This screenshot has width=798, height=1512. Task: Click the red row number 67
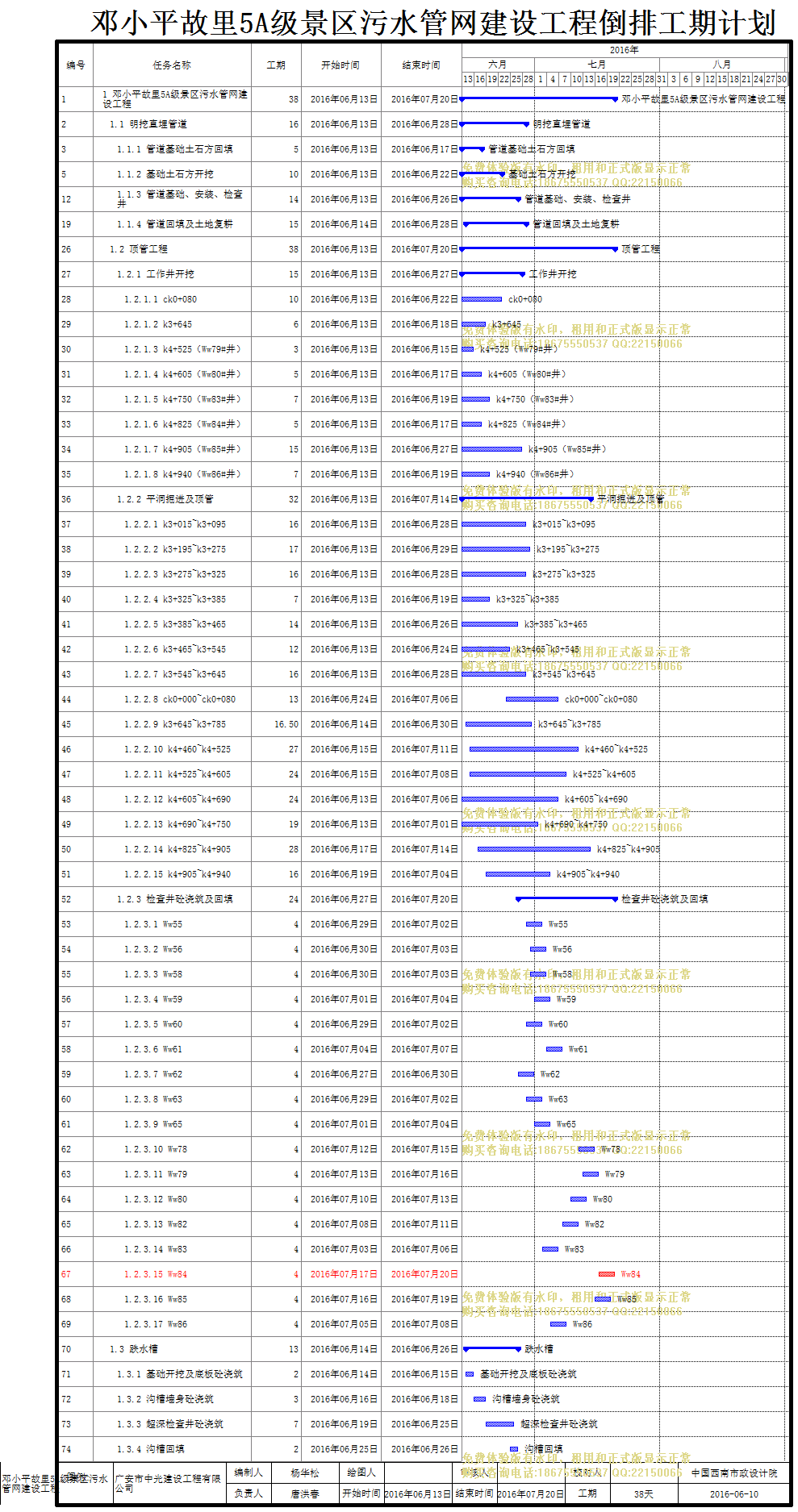click(x=66, y=1274)
